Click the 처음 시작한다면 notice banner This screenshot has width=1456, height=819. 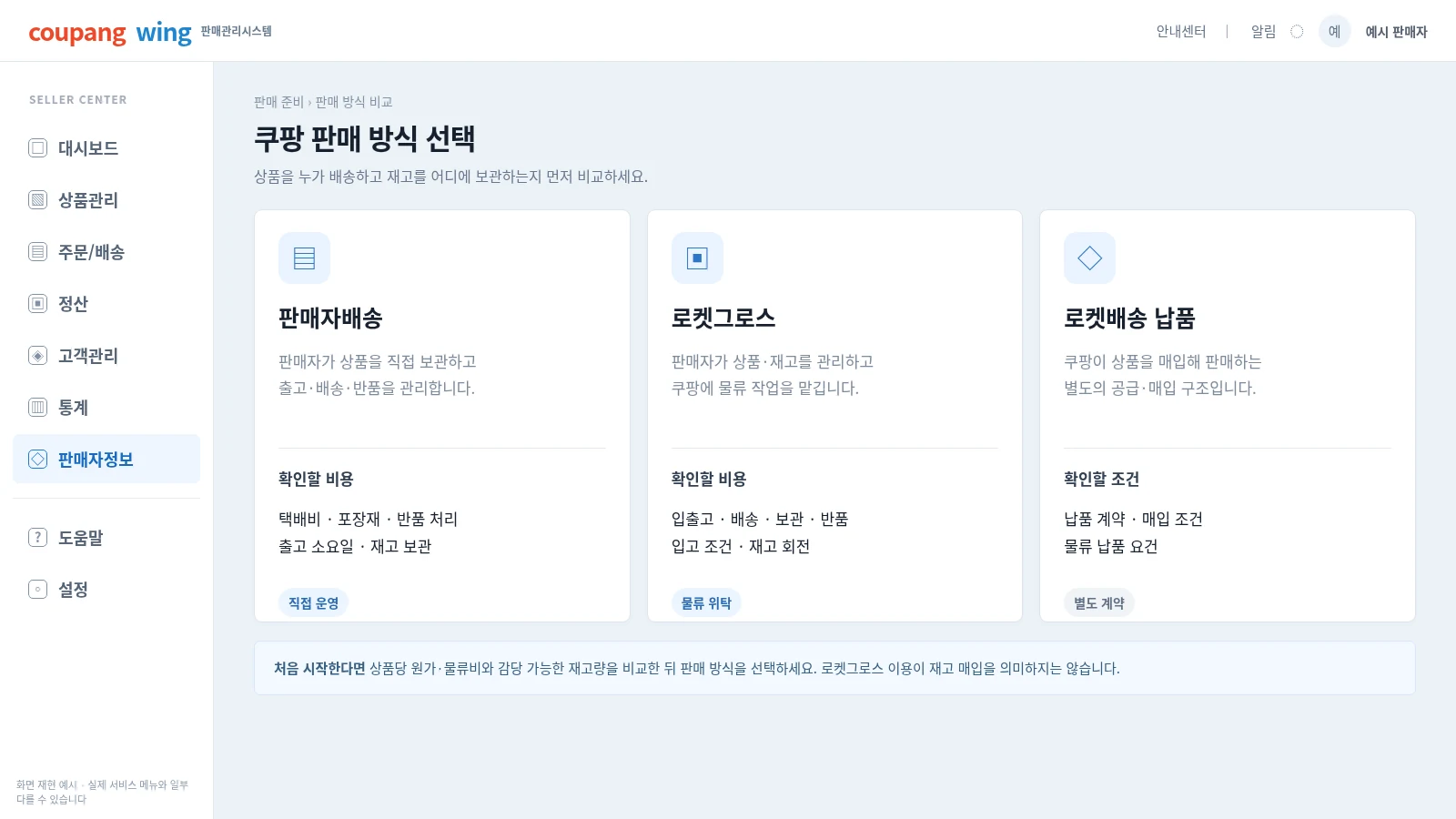pos(834,668)
